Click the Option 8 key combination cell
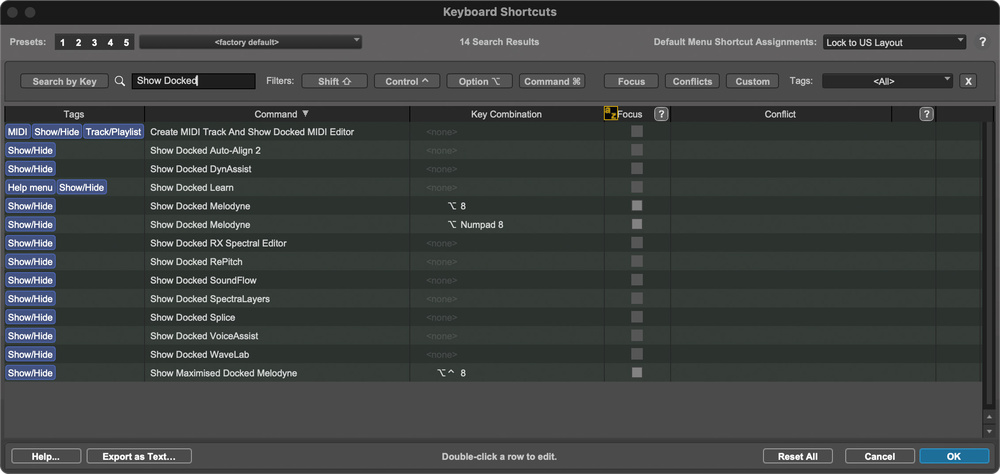The image size is (1000, 474). tap(507, 206)
